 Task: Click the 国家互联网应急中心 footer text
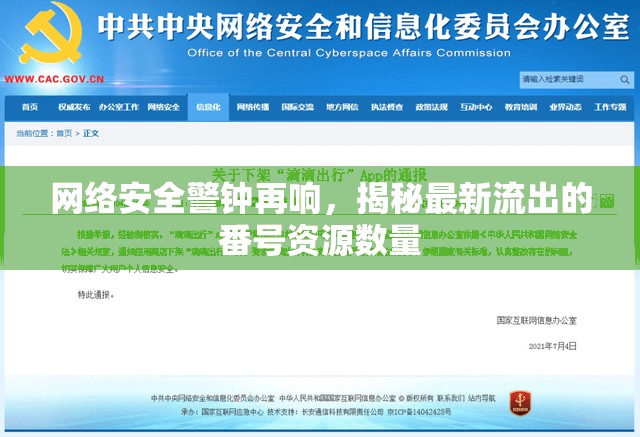[x=233, y=412]
